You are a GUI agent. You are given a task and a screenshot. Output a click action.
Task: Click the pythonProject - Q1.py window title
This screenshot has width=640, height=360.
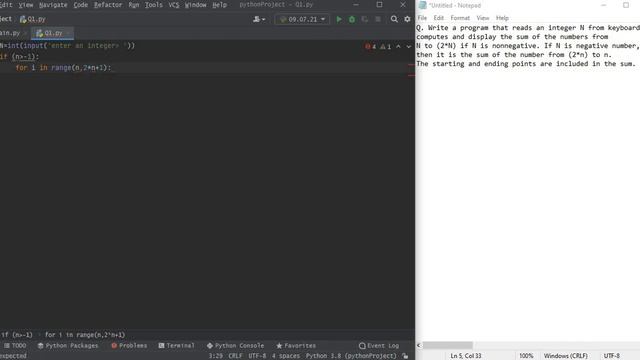pos(276,5)
